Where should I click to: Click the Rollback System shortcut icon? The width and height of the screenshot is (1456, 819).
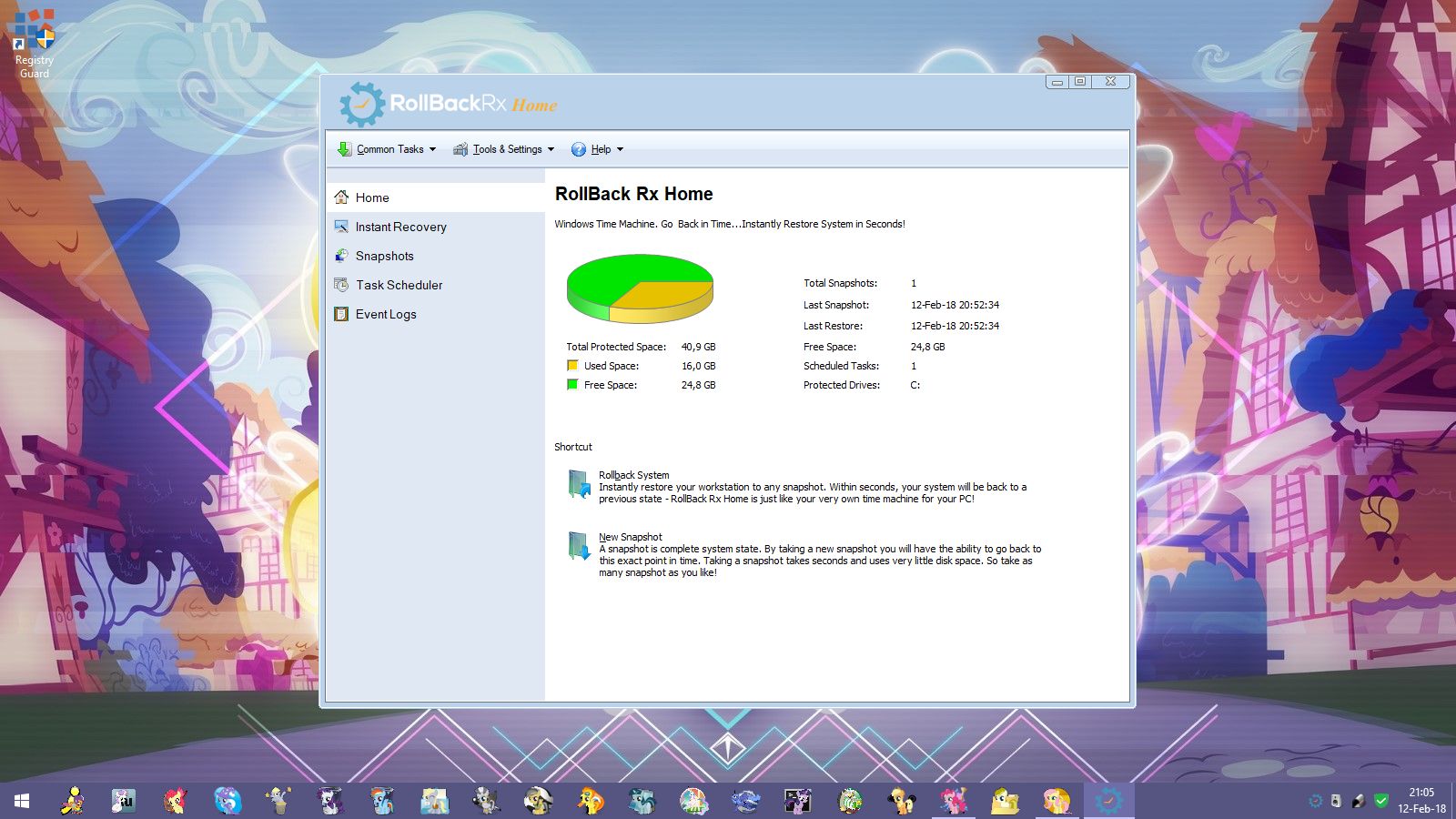(x=579, y=484)
